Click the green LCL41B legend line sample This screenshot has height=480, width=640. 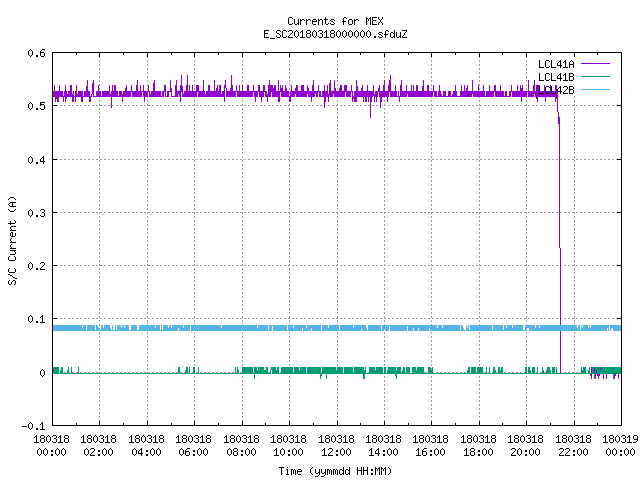[x=595, y=76]
